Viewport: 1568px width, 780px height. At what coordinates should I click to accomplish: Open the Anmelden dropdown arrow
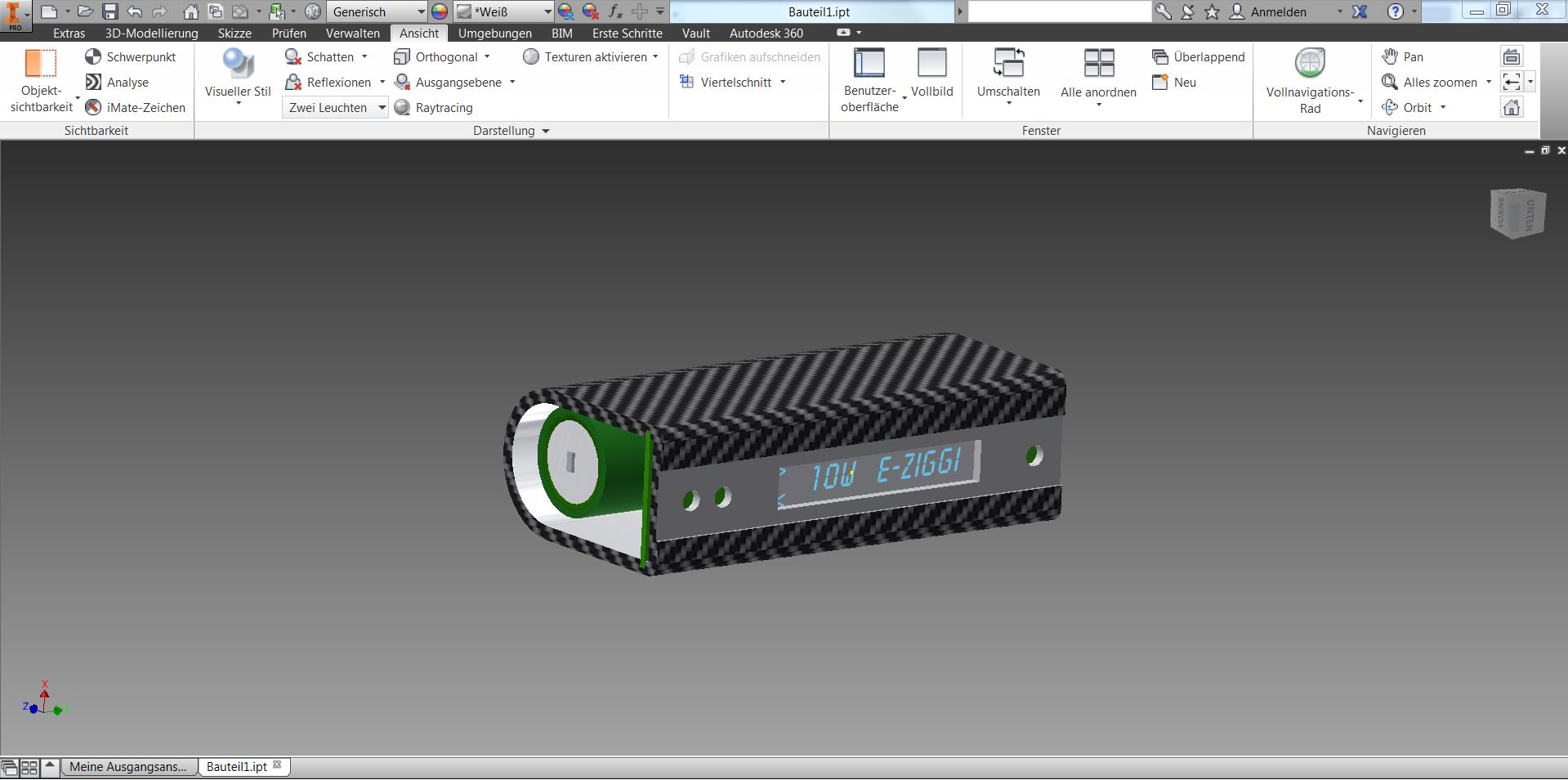click(1339, 11)
